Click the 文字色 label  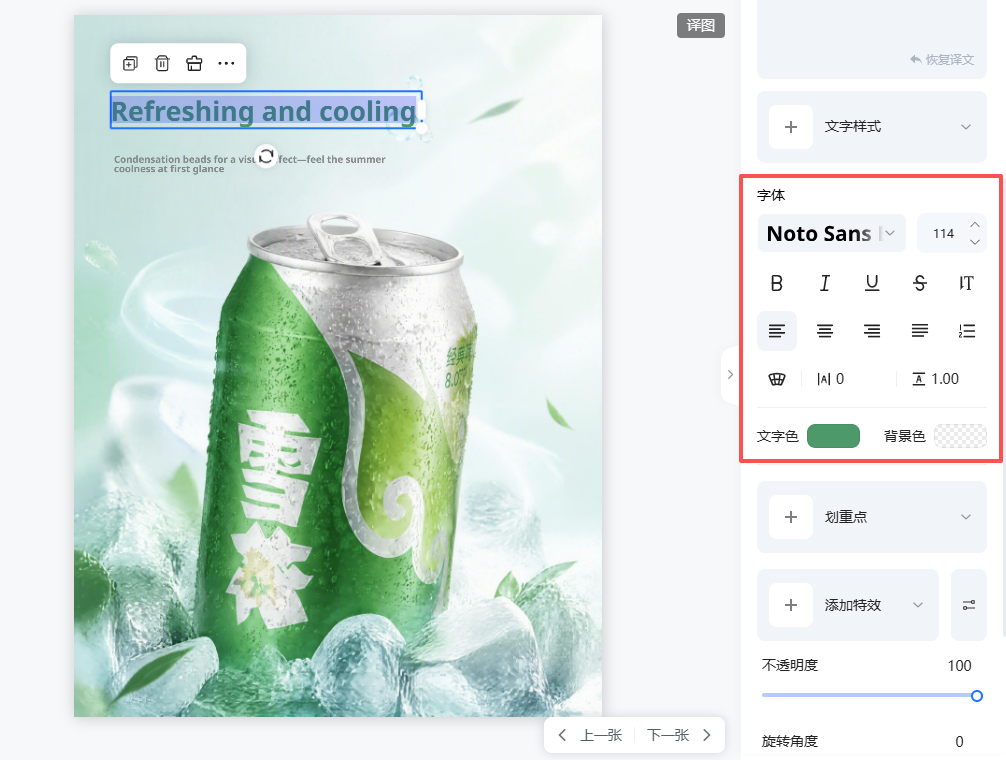[x=777, y=436]
